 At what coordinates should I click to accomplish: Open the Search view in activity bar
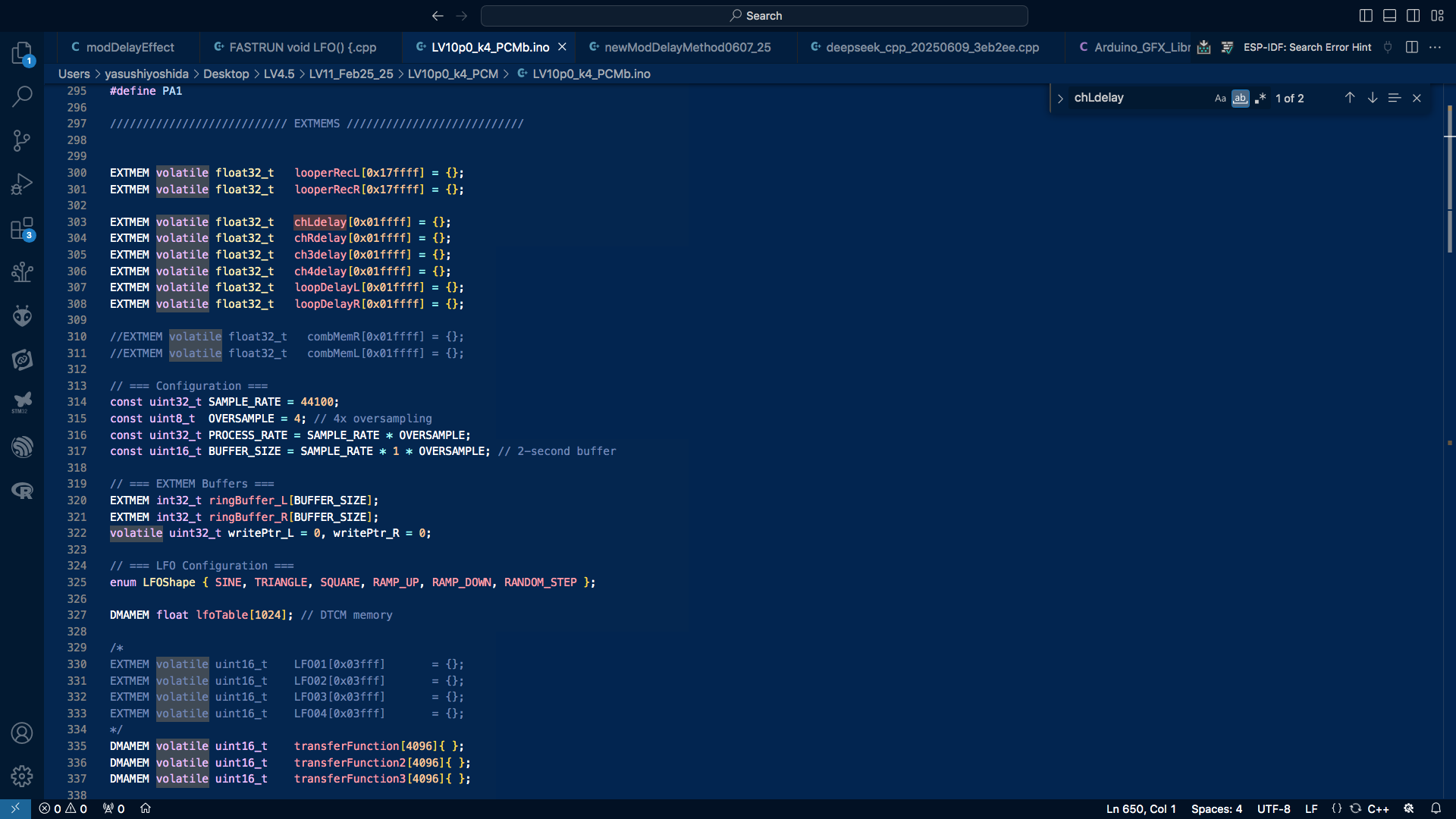(x=22, y=96)
